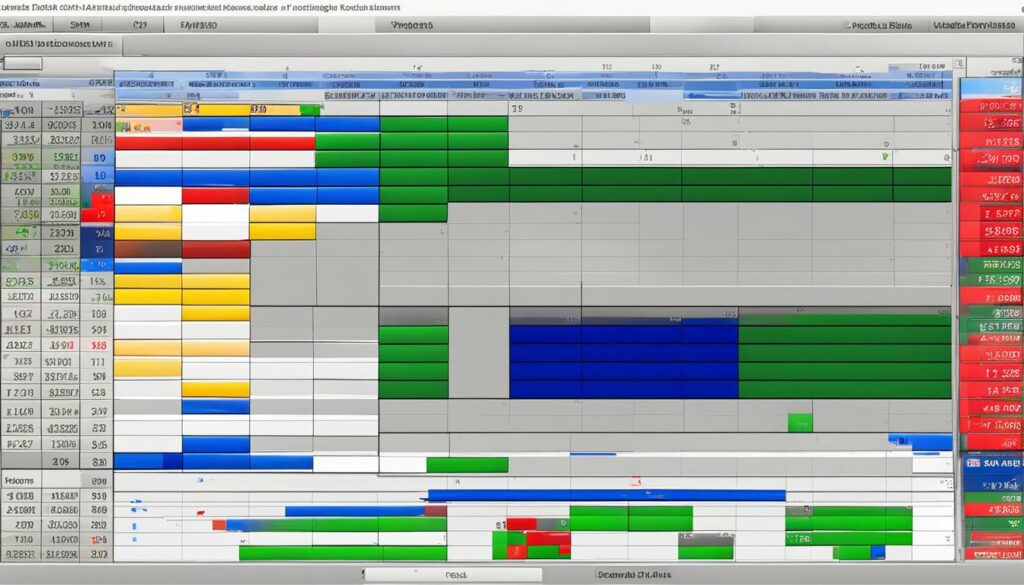Click the blue SUA ABEL cell in right sidebar

(x=990, y=464)
